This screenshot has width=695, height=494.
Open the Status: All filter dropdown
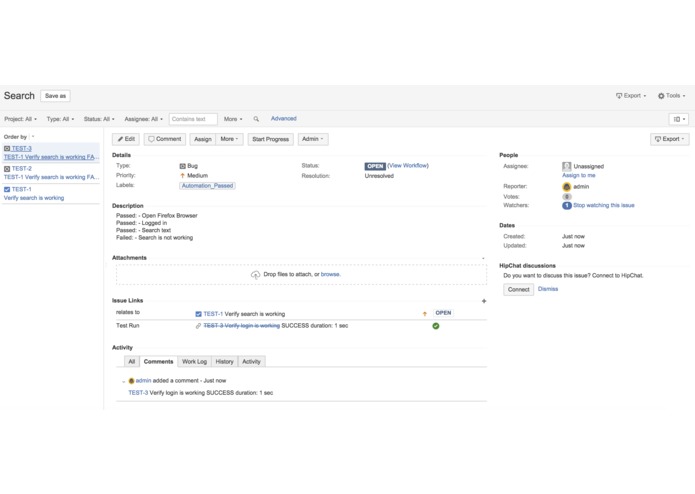tap(99, 119)
